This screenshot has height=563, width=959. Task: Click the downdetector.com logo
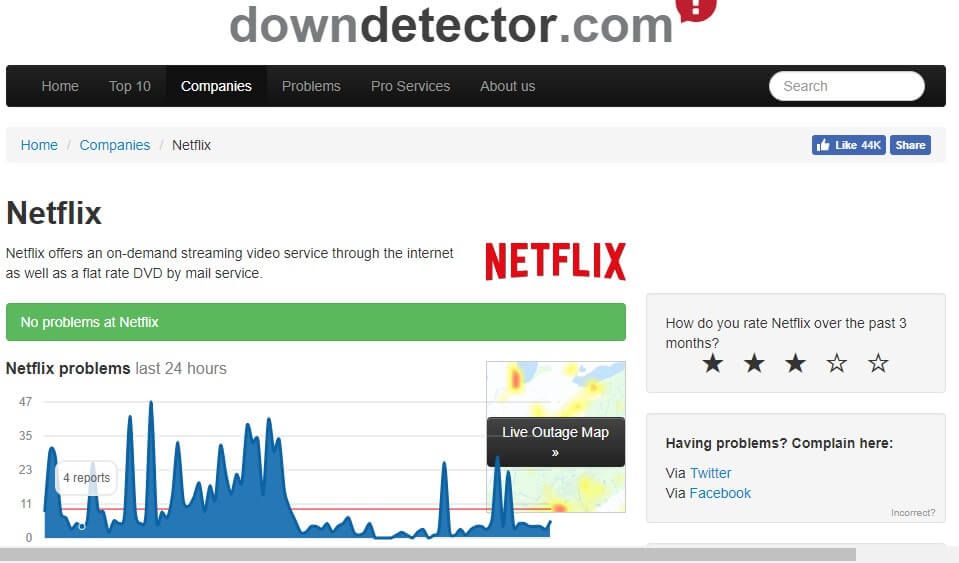[x=472, y=23]
